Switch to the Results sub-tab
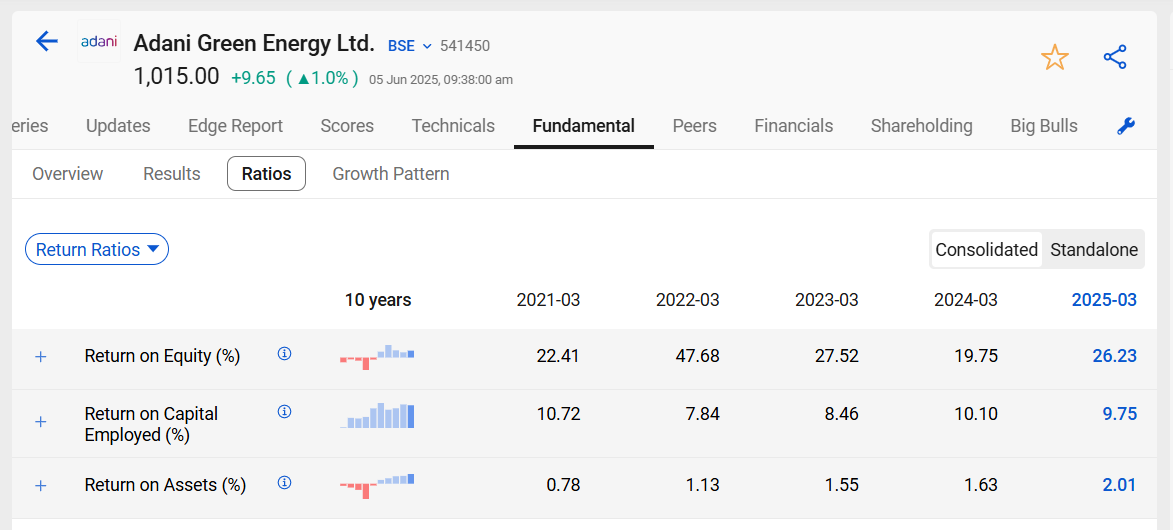Image resolution: width=1173 pixels, height=530 pixels. (172, 174)
